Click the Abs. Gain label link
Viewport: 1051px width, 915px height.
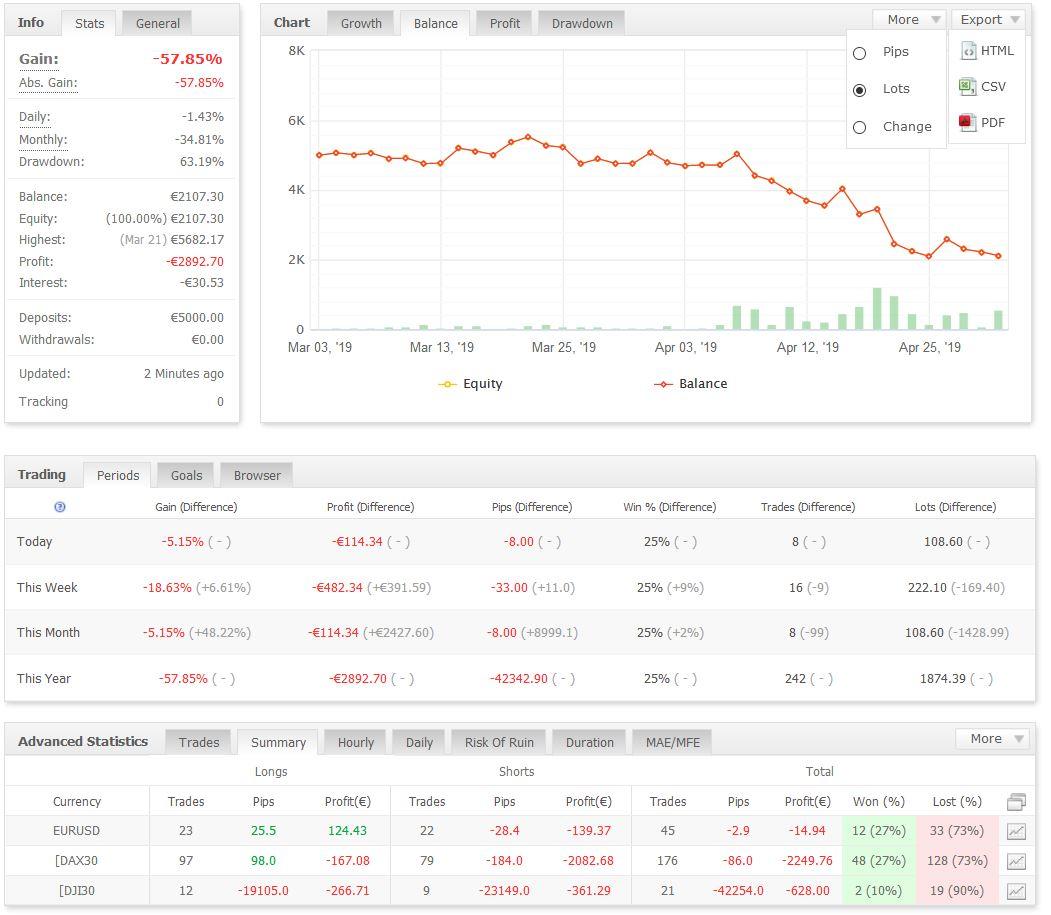coord(47,83)
